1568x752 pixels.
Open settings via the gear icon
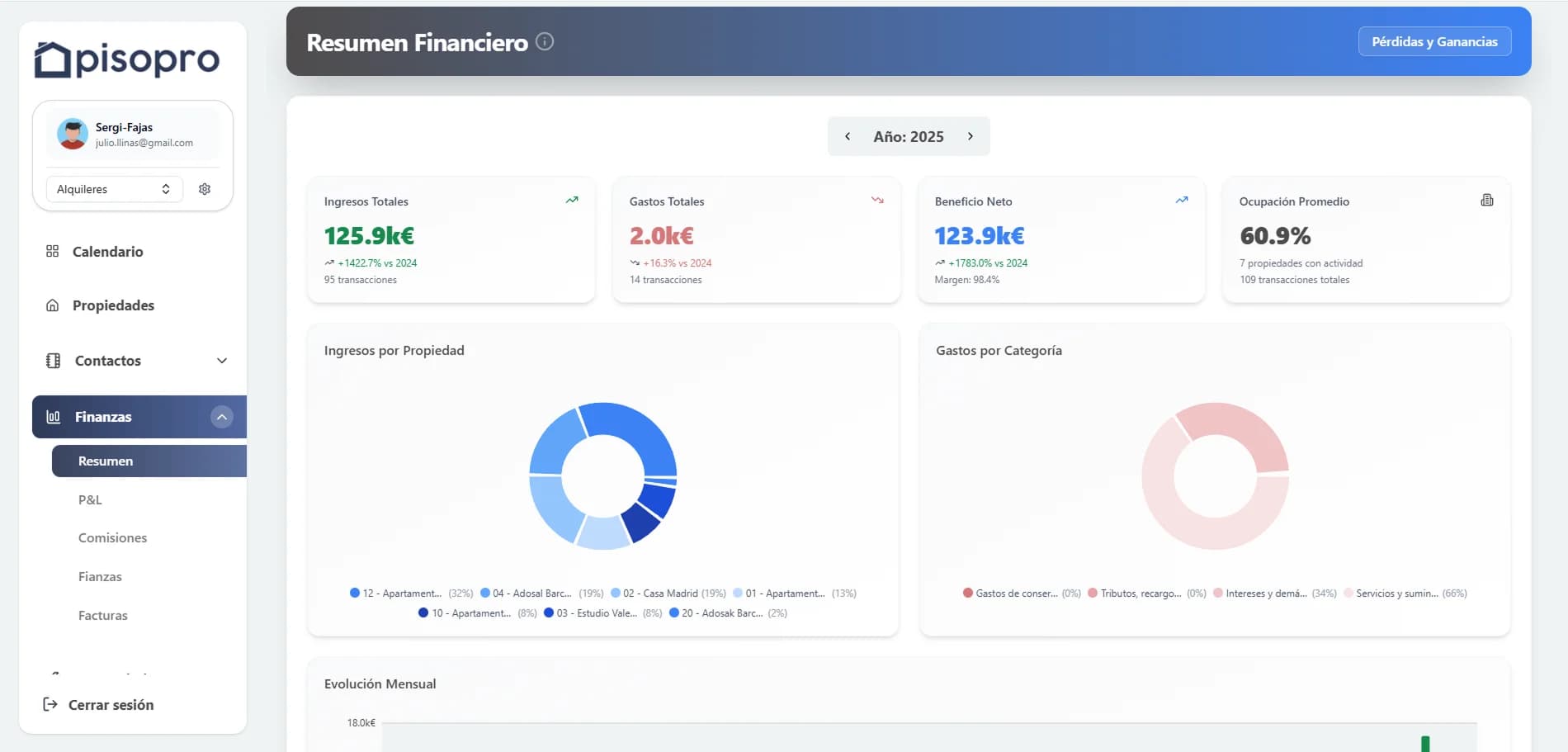205,189
